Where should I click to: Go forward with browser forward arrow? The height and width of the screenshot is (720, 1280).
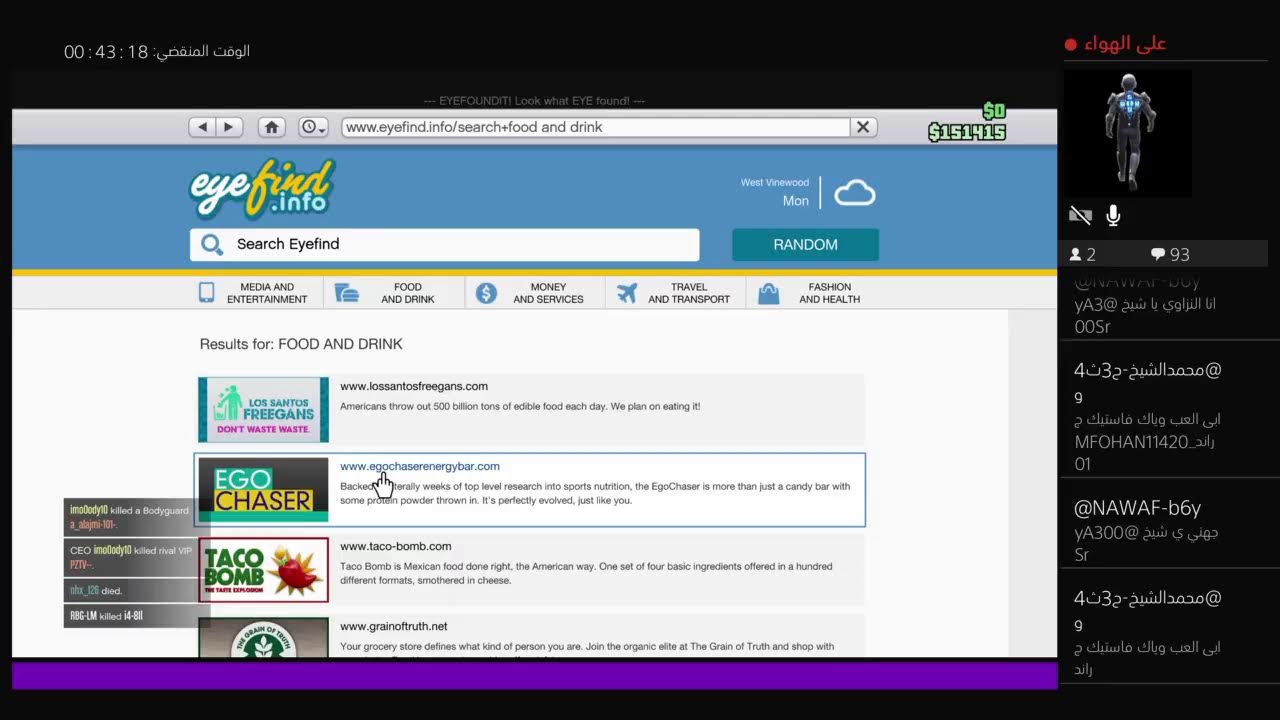pos(229,127)
